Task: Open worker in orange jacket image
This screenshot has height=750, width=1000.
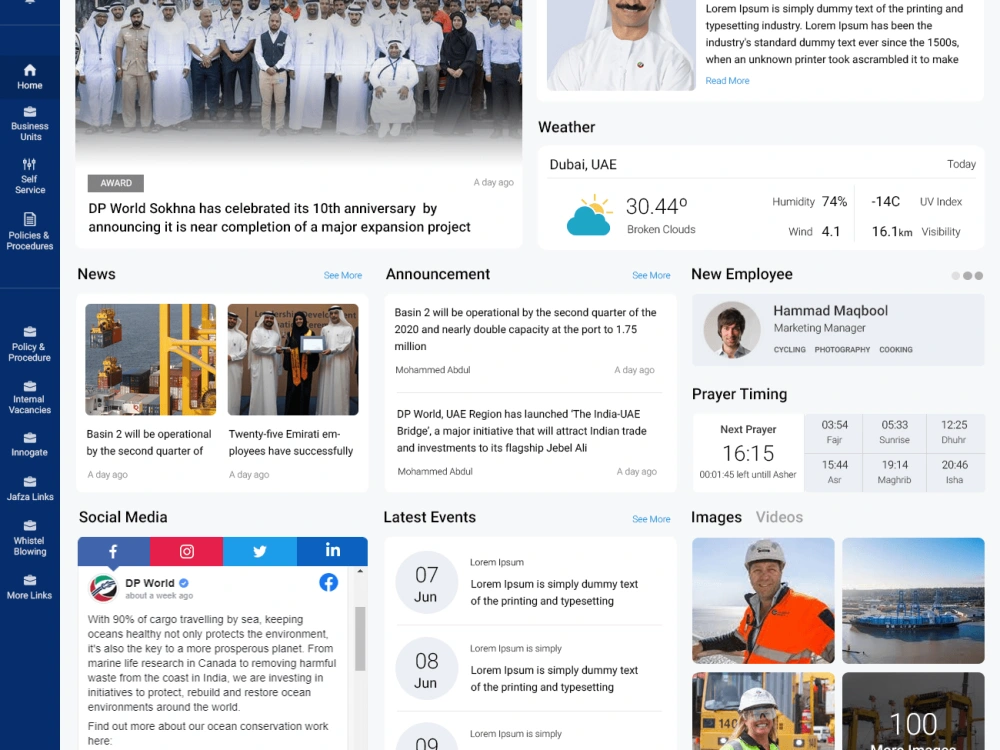Action: coord(763,601)
